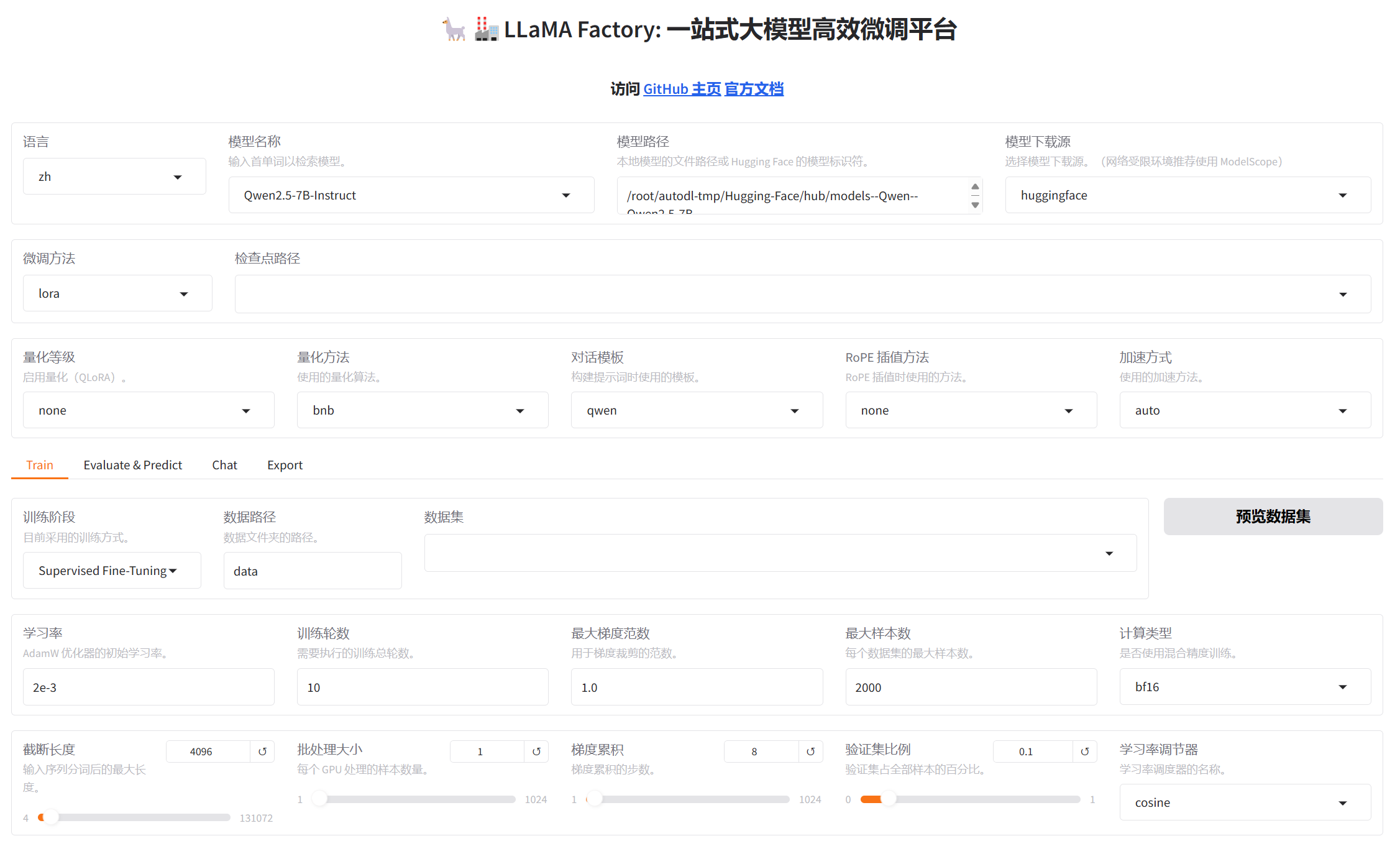The height and width of the screenshot is (841, 1400).
Task: Switch to the Evaluate & Predict tab
Action: coord(132,465)
